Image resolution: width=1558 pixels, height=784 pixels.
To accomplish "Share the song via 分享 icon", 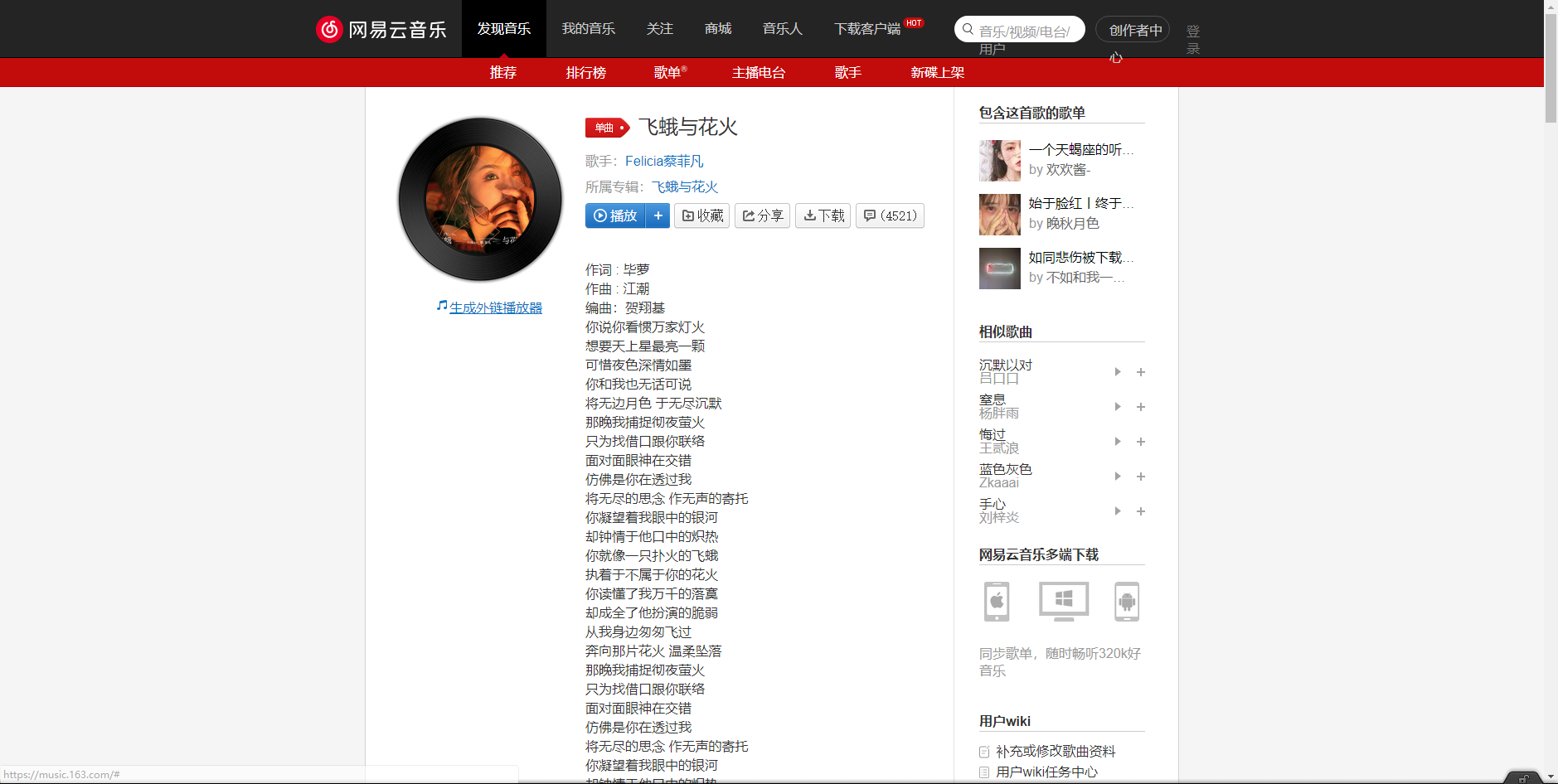I will (x=761, y=215).
